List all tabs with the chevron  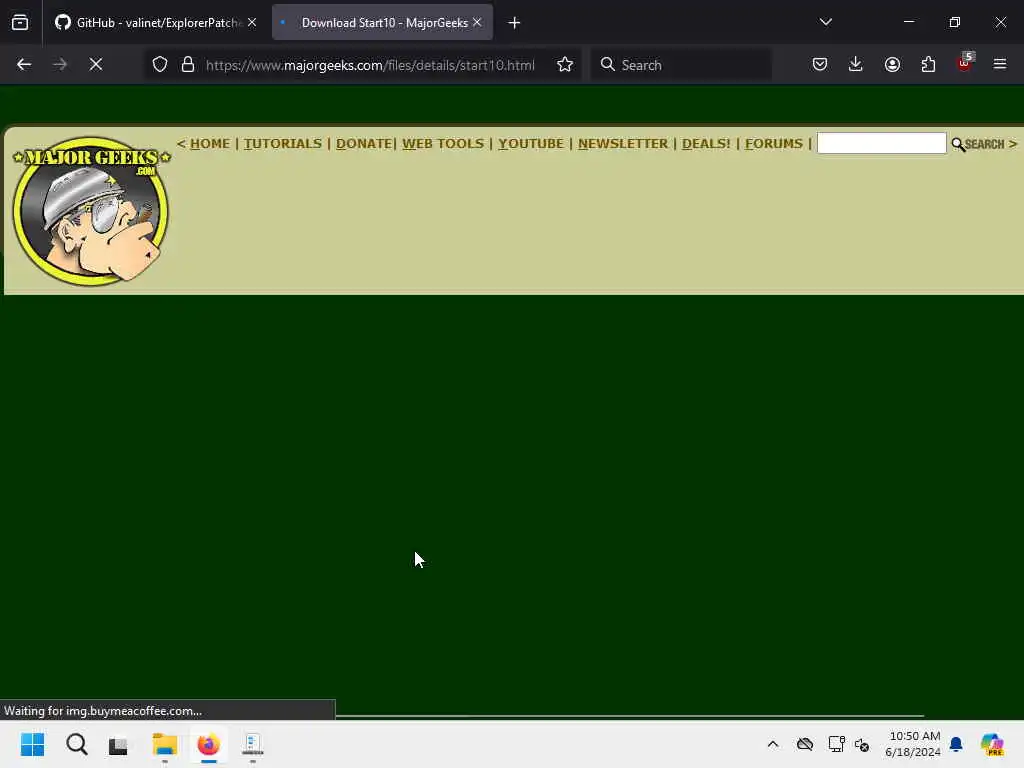click(x=825, y=22)
